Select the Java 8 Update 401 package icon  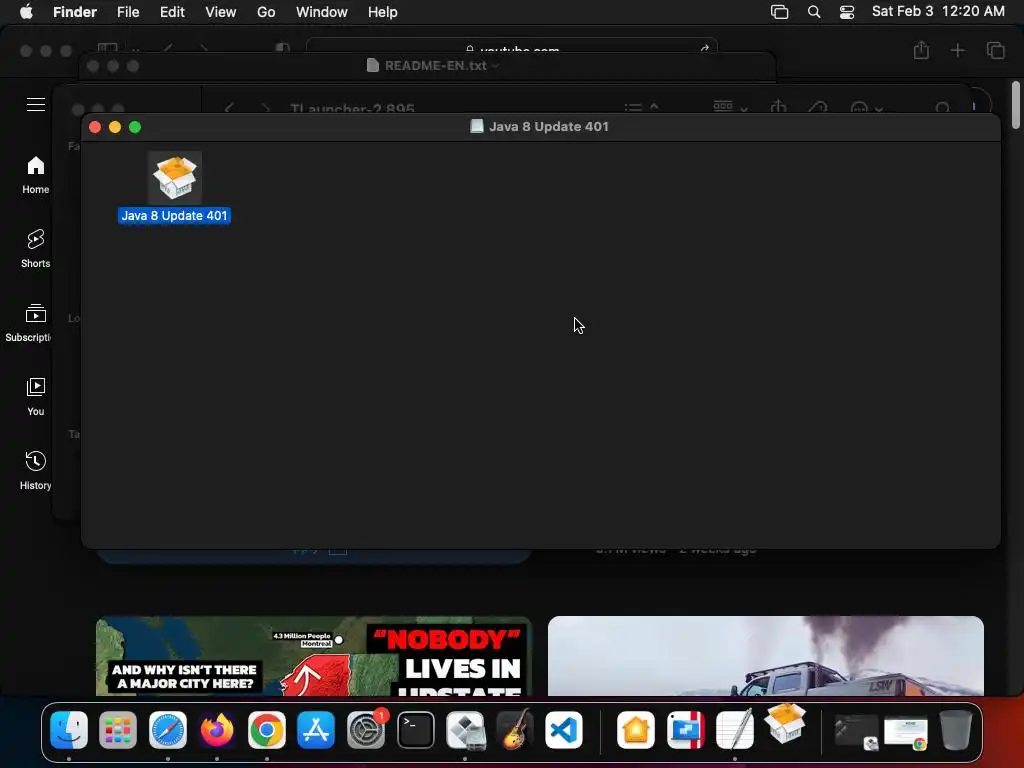coord(174,178)
